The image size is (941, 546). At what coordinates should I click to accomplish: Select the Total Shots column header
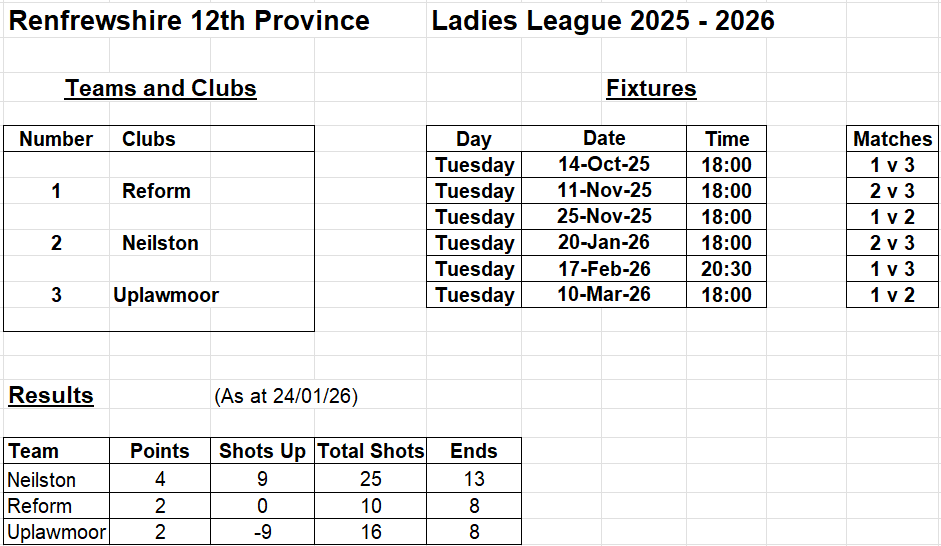(x=371, y=451)
